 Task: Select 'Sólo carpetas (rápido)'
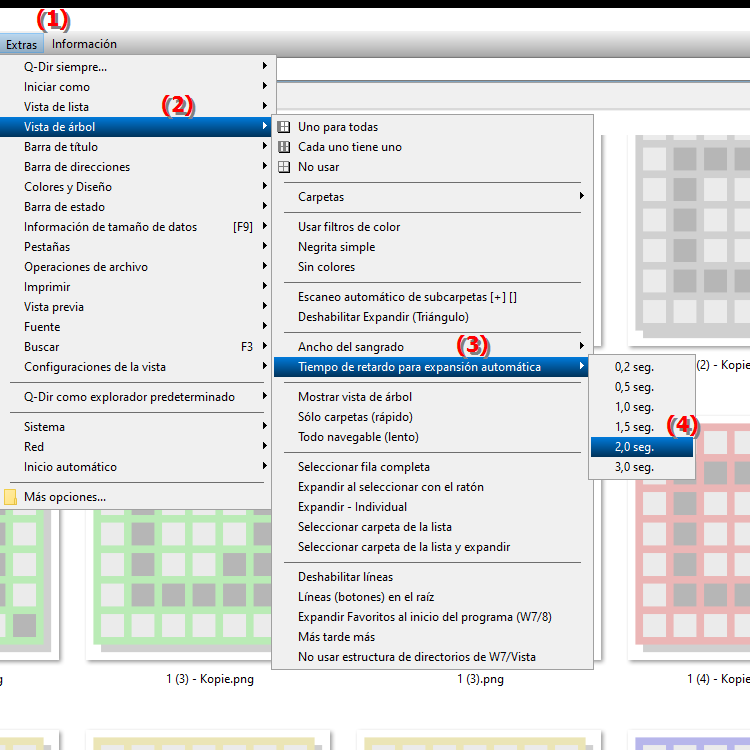click(430, 417)
